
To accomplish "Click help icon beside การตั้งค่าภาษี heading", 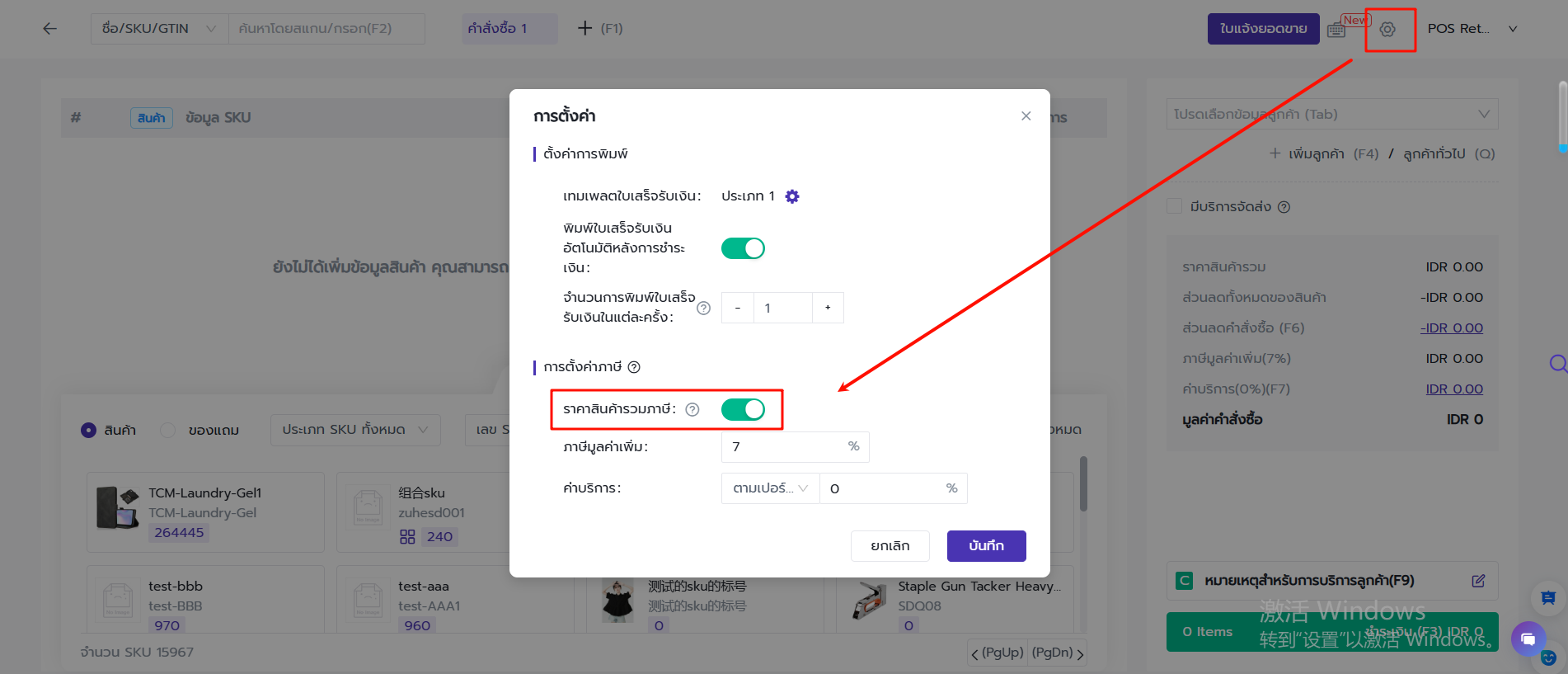I will coord(634,367).
